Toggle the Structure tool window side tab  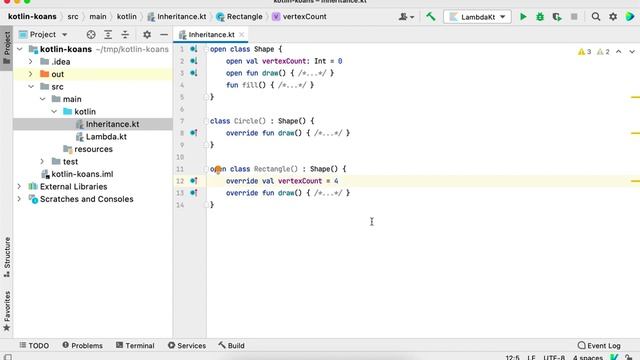[x=7, y=258]
